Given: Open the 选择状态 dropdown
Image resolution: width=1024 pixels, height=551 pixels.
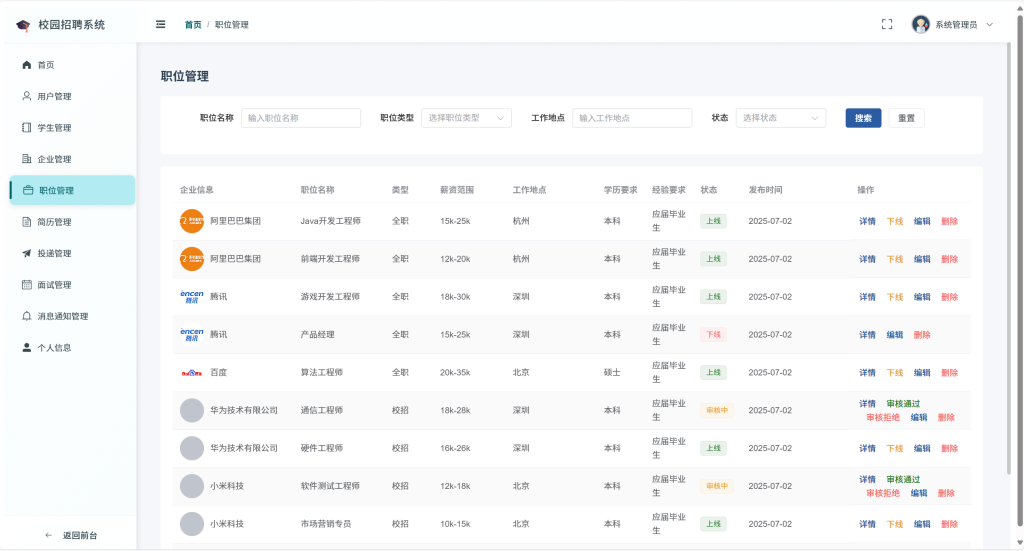Looking at the screenshot, I should point(781,118).
